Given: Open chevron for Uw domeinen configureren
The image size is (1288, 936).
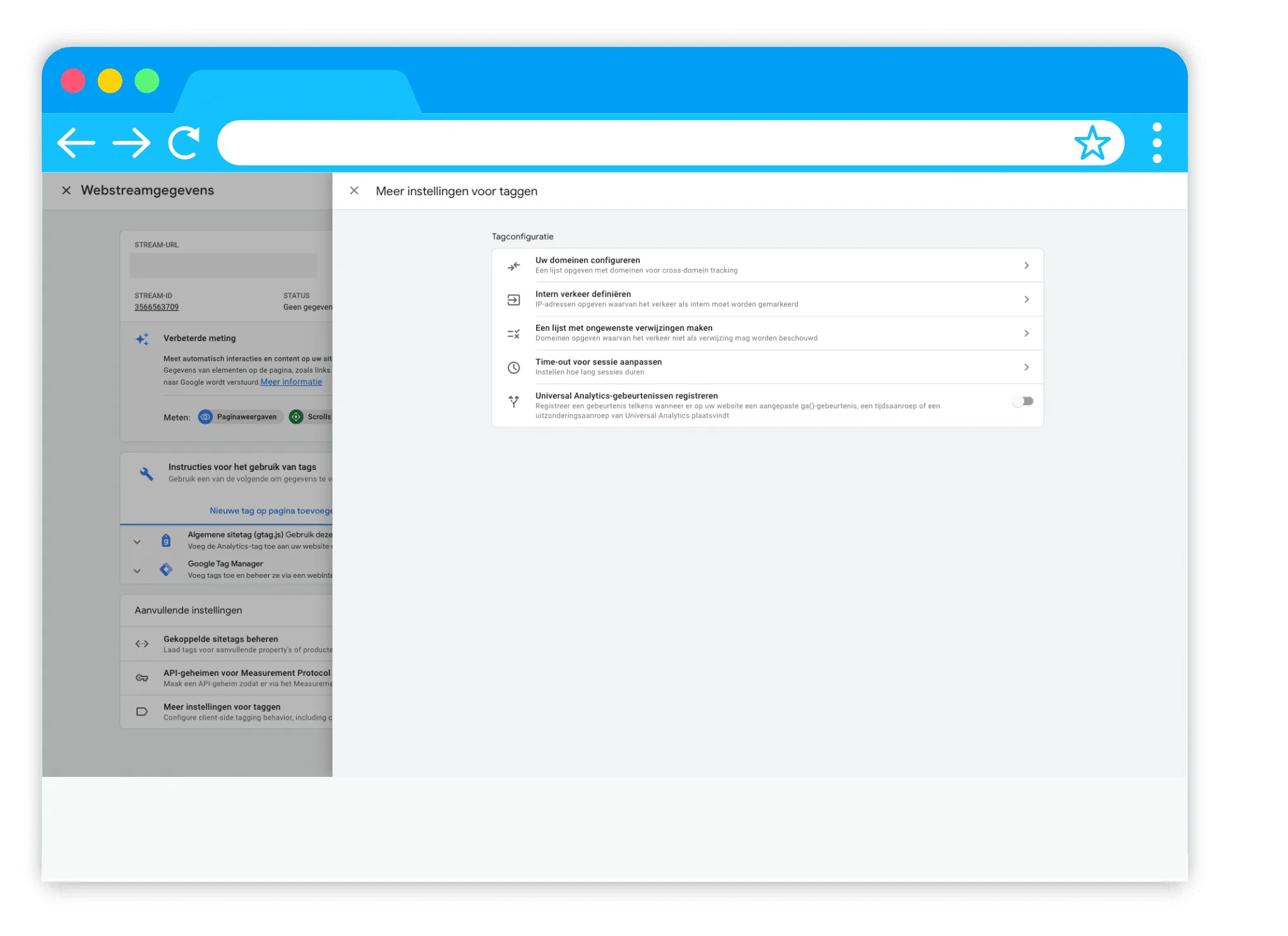Looking at the screenshot, I should [x=1027, y=265].
